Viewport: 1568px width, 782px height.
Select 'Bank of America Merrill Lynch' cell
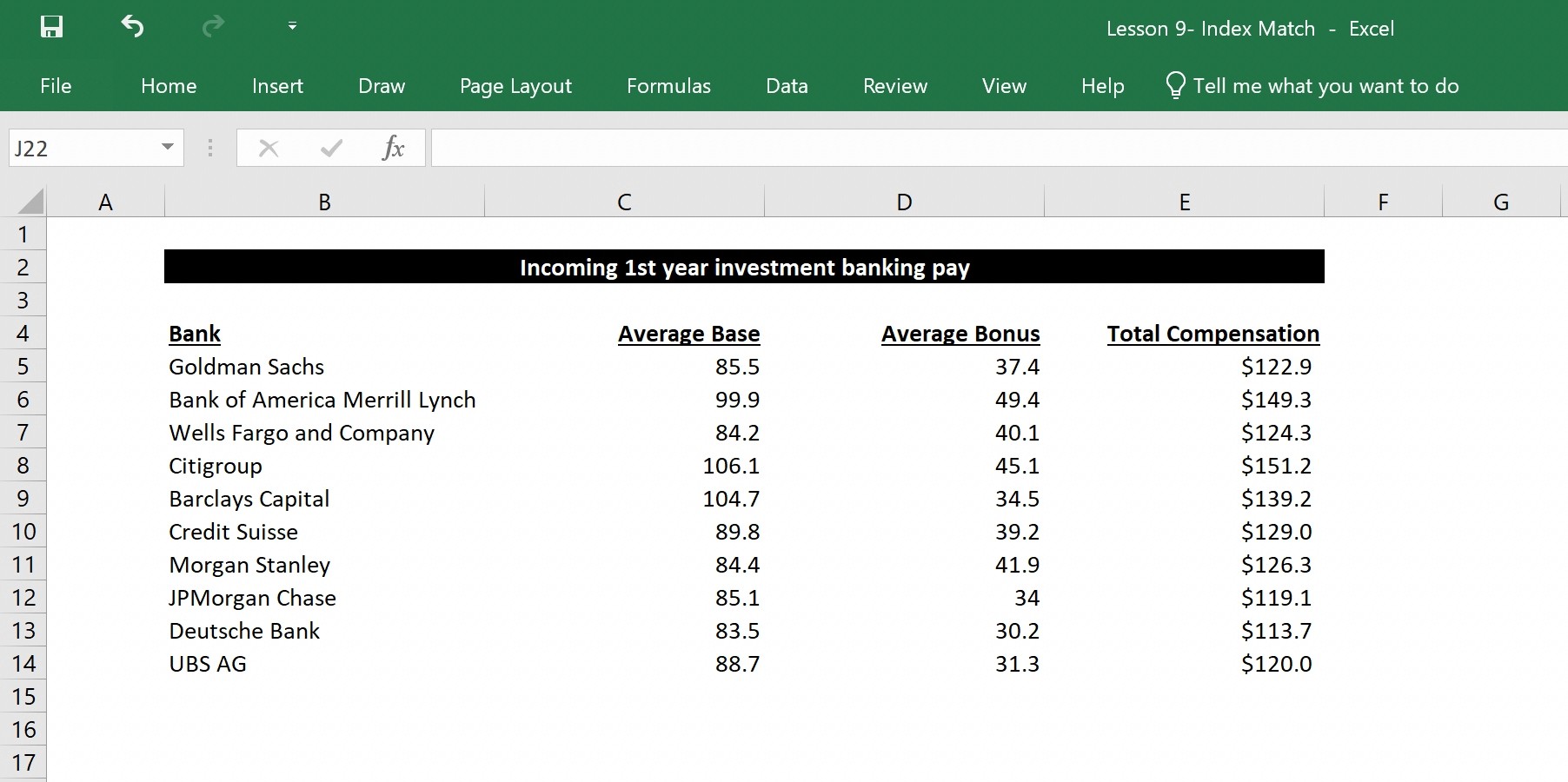[x=324, y=400]
